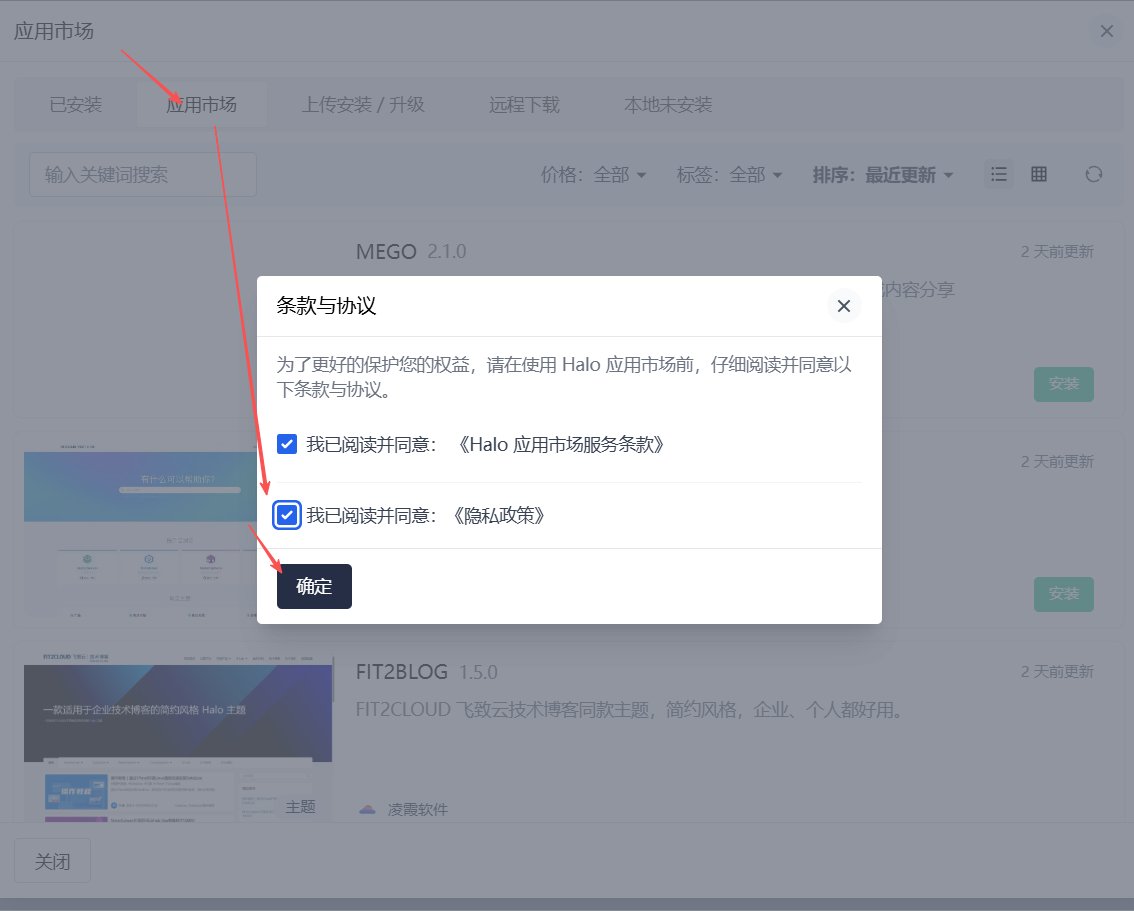Image resolution: width=1134 pixels, height=911 pixels.
Task: Click the refresh icon in toolbar
Action: (1094, 174)
